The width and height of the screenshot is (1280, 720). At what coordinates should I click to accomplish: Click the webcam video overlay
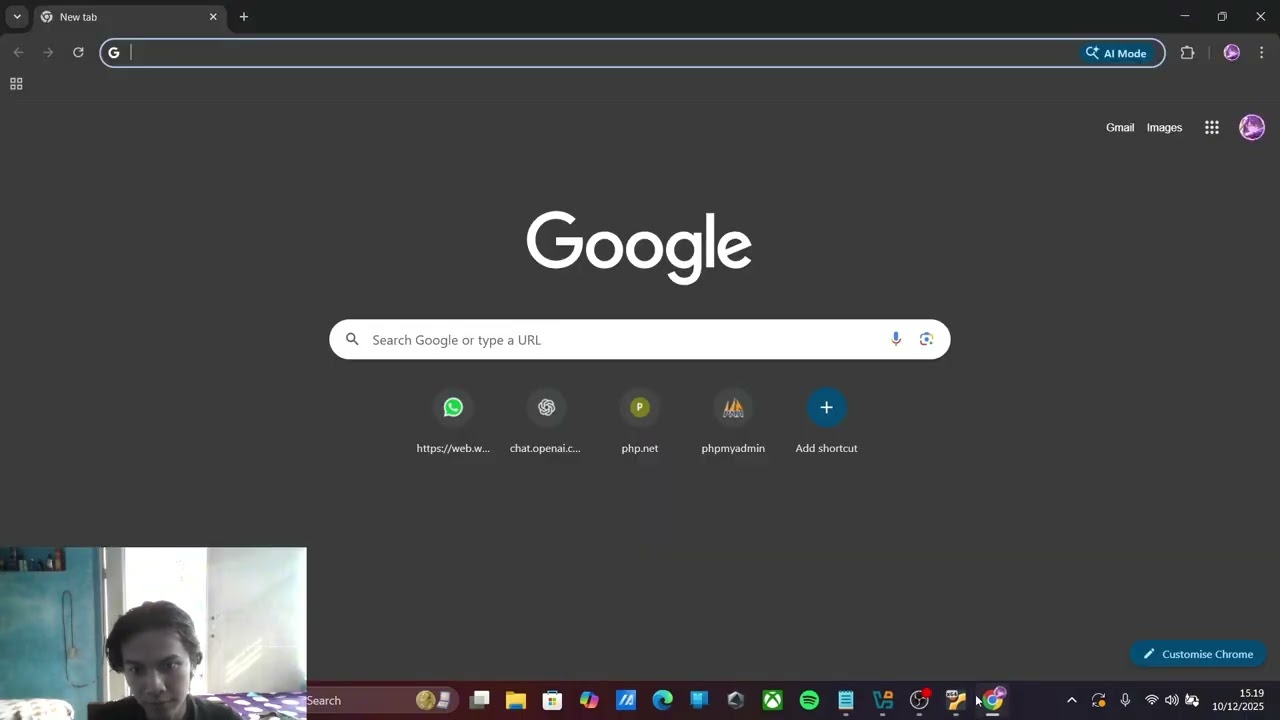coord(153,633)
